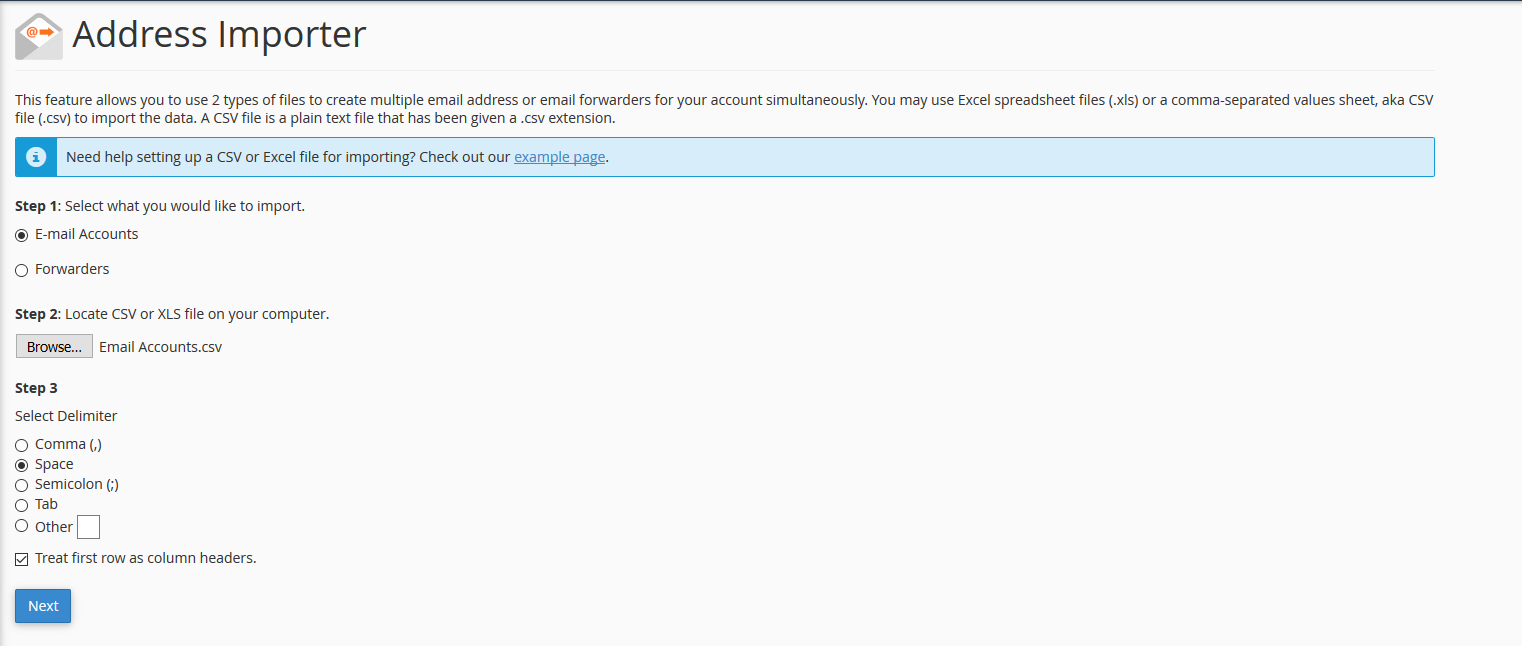Click the Address Importer page heading

pyautogui.click(x=219, y=35)
